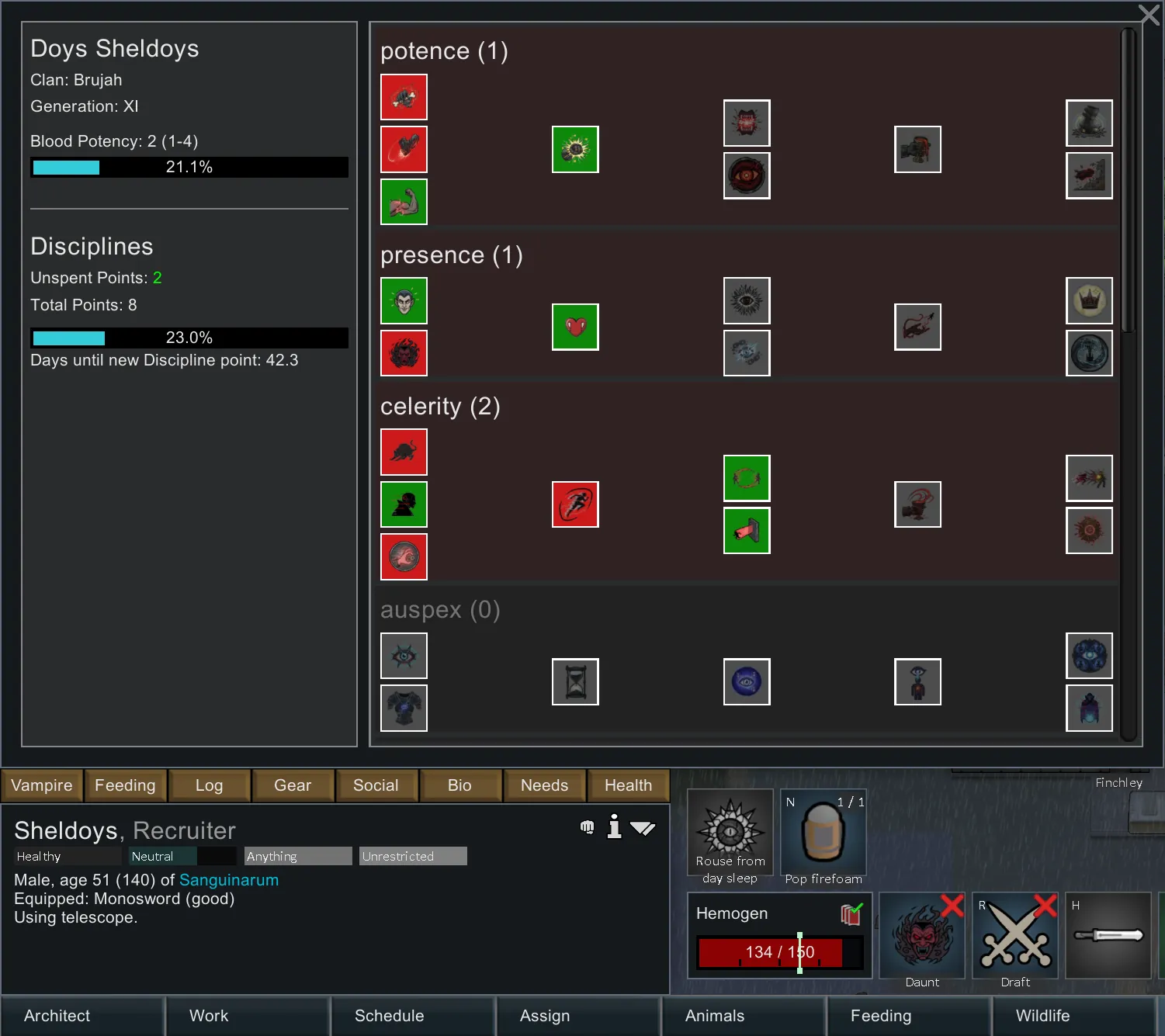Expand the downward arrow next to info
The image size is (1165, 1036).
click(643, 828)
